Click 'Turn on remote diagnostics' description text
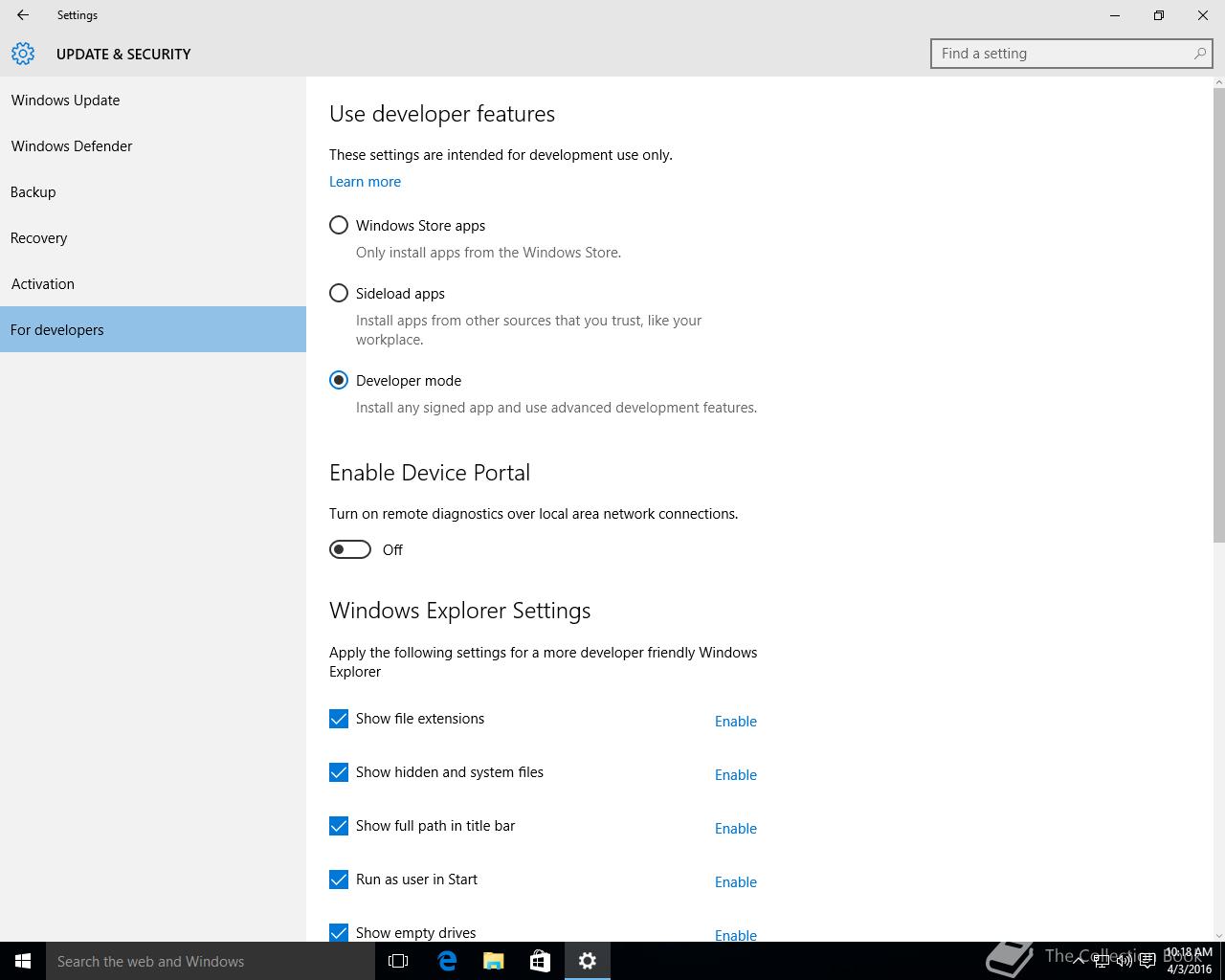 pos(533,514)
